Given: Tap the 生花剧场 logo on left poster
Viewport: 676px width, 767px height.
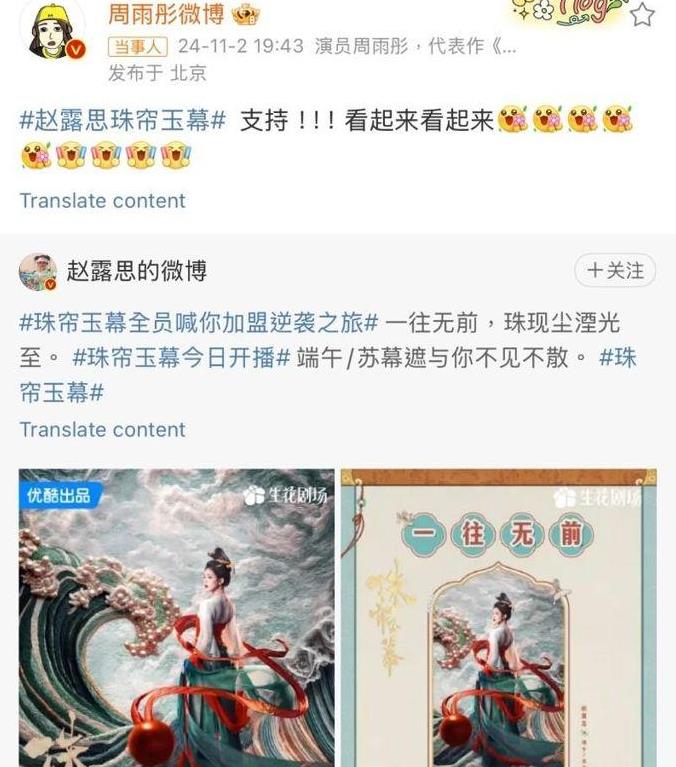Looking at the screenshot, I should pos(286,496).
